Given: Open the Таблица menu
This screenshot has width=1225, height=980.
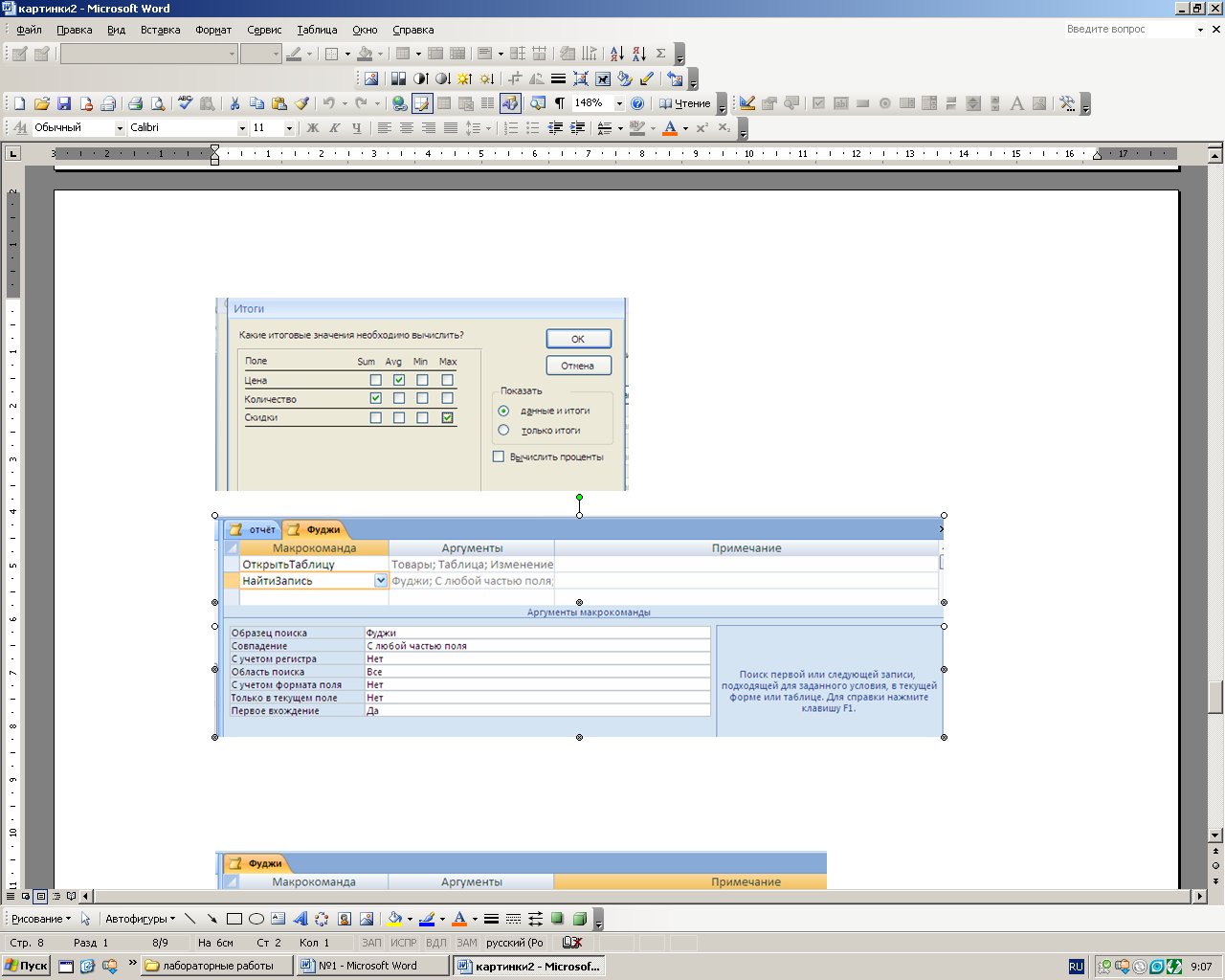Looking at the screenshot, I should (x=317, y=30).
